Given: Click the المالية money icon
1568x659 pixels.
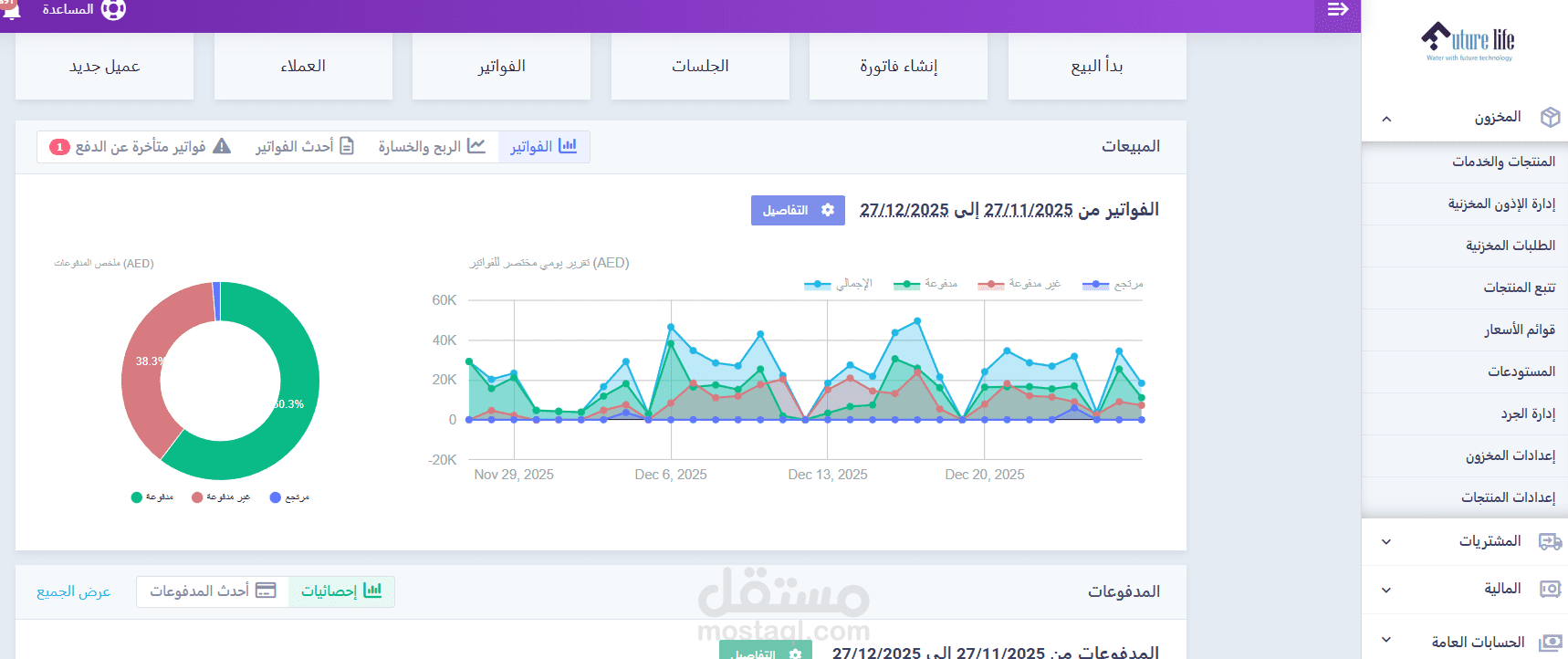Looking at the screenshot, I should click(x=1550, y=589).
